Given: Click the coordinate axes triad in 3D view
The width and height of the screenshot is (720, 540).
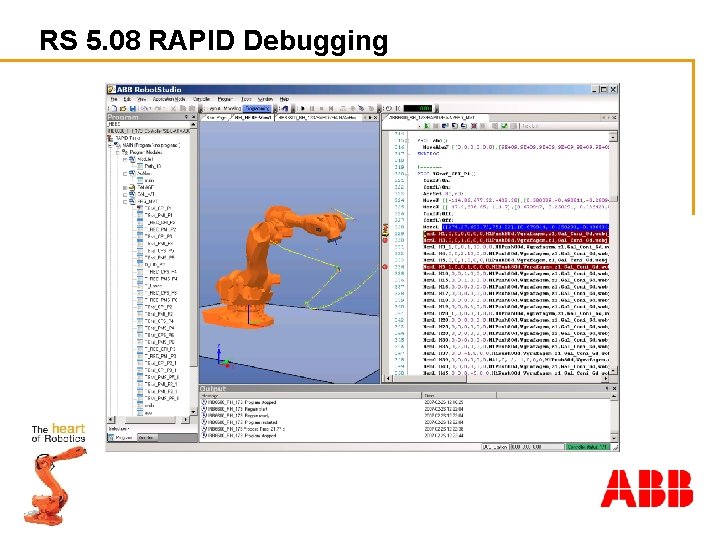Looking at the screenshot, I should [224, 357].
